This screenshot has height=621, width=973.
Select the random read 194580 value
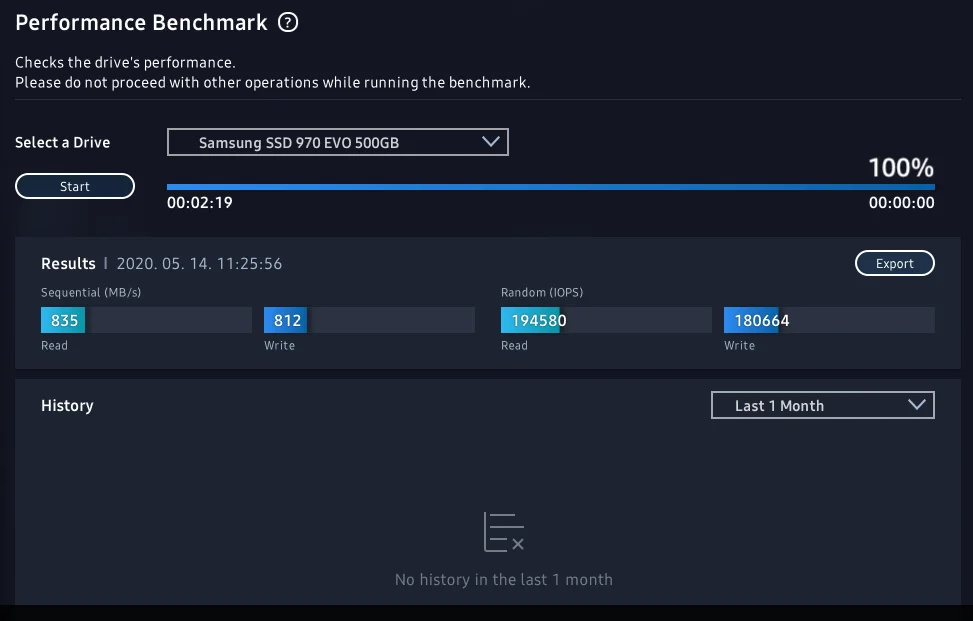(539, 321)
